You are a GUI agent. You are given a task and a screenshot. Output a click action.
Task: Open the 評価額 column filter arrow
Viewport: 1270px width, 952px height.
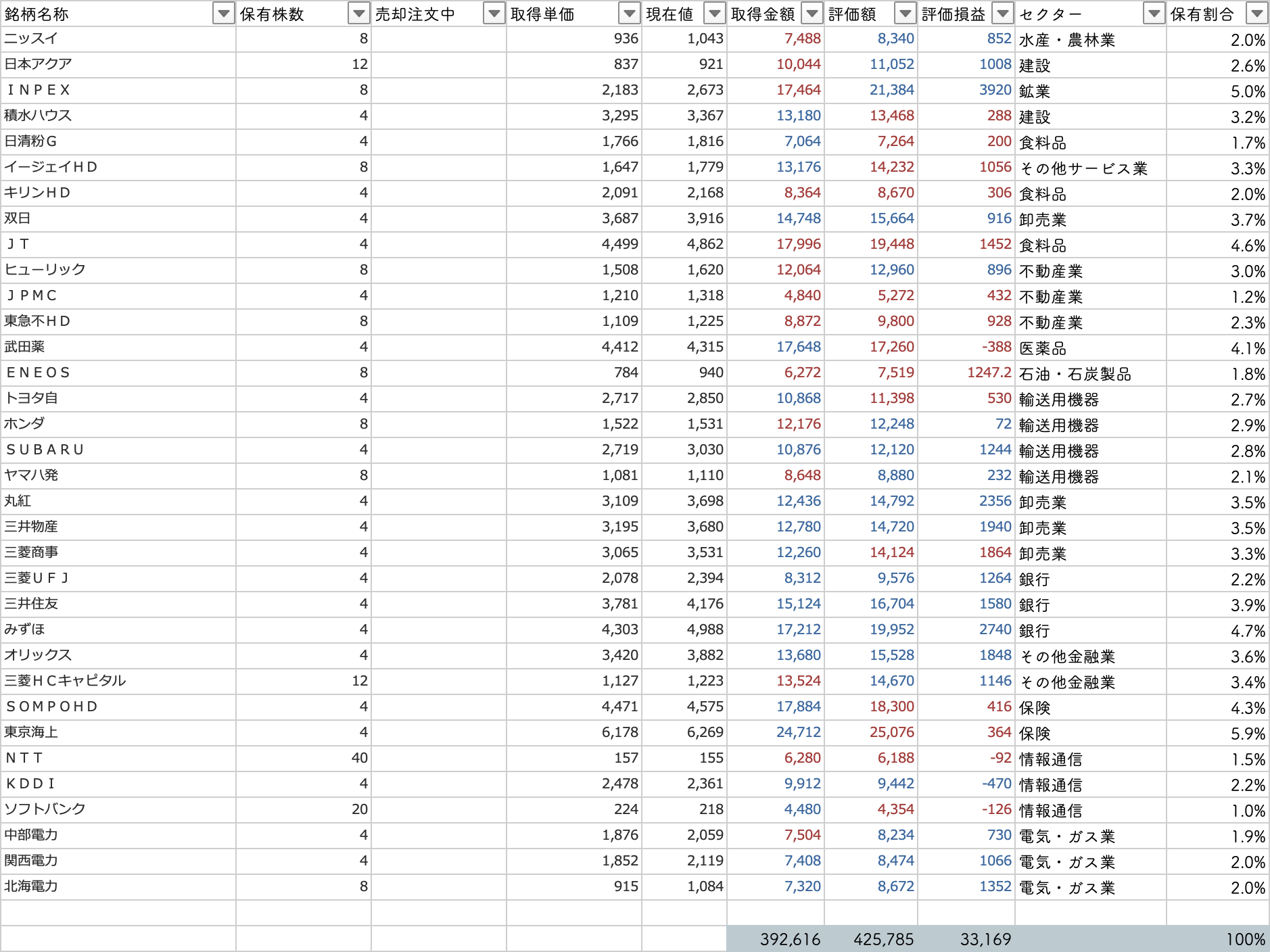905,14
